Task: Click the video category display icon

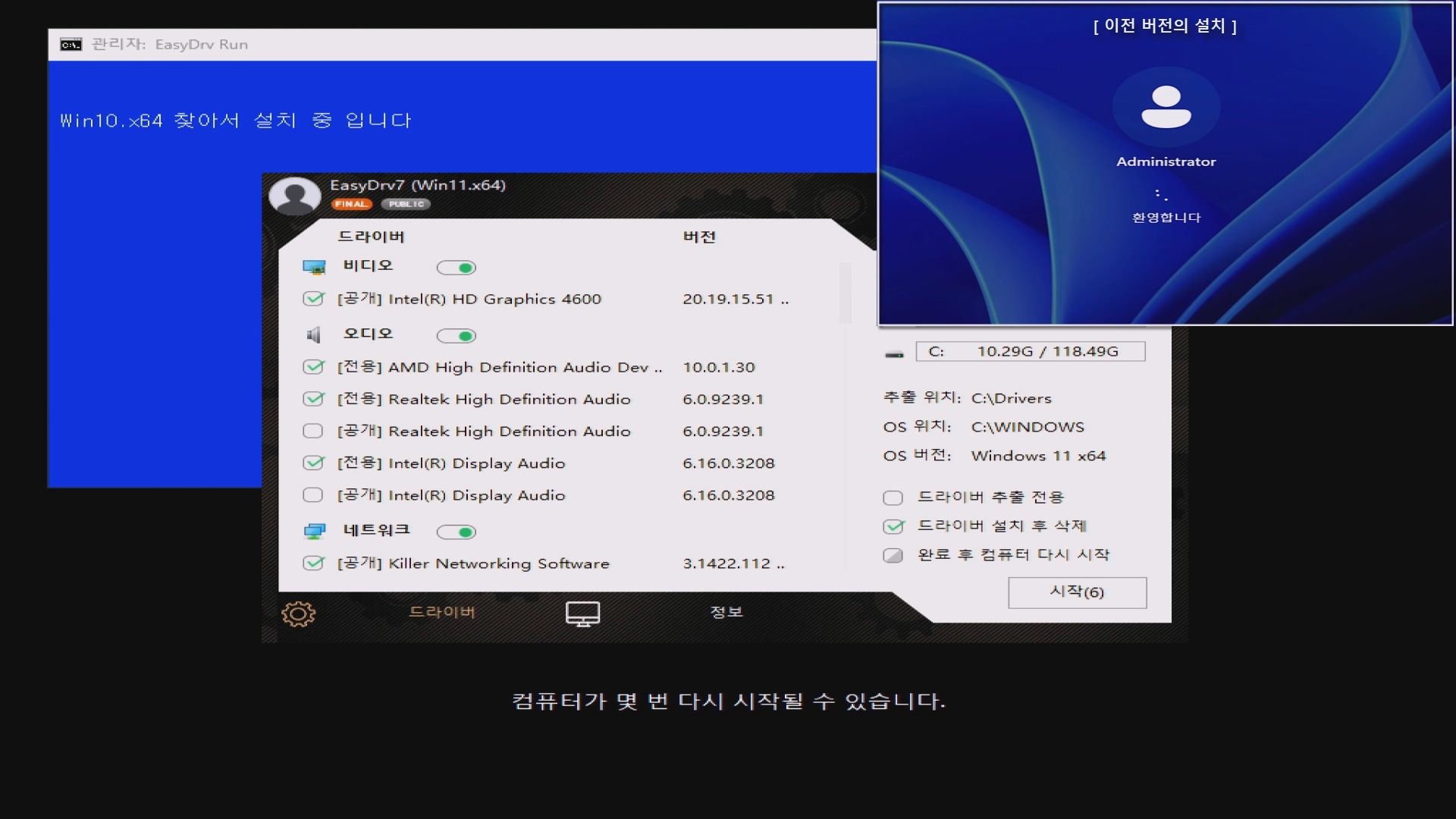Action: click(x=313, y=267)
